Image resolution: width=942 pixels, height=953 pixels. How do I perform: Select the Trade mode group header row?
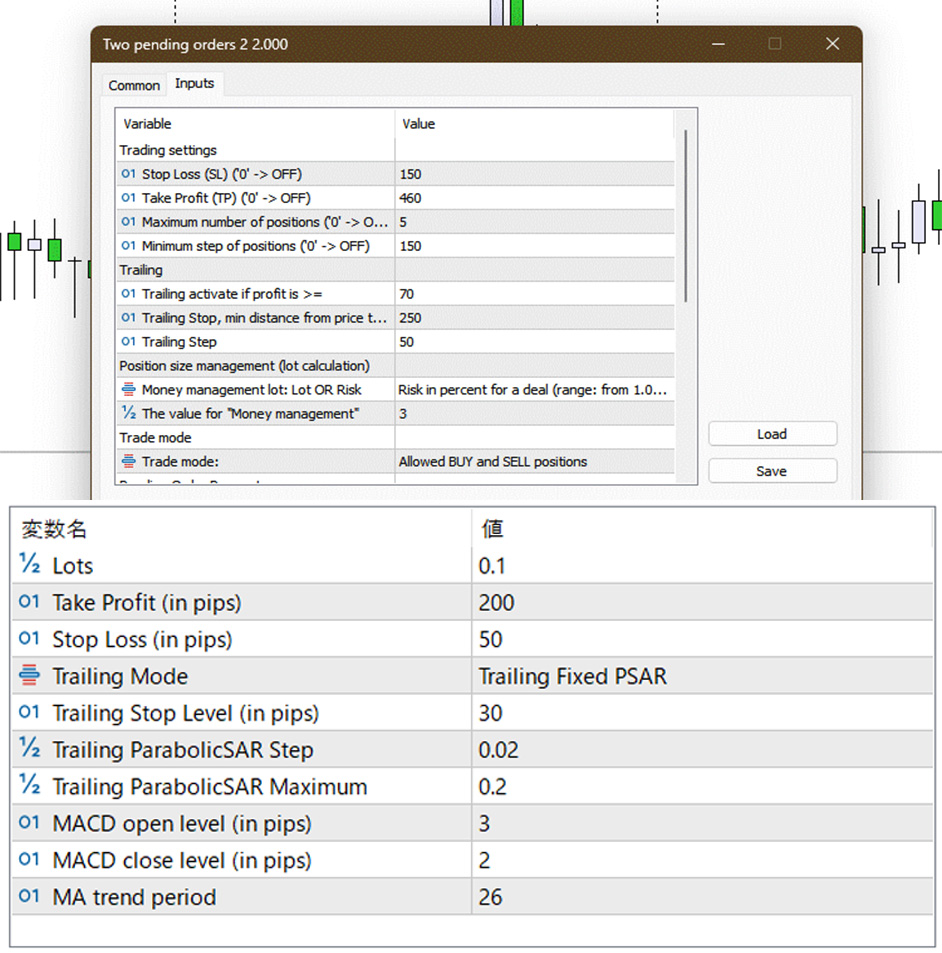click(x=396, y=438)
